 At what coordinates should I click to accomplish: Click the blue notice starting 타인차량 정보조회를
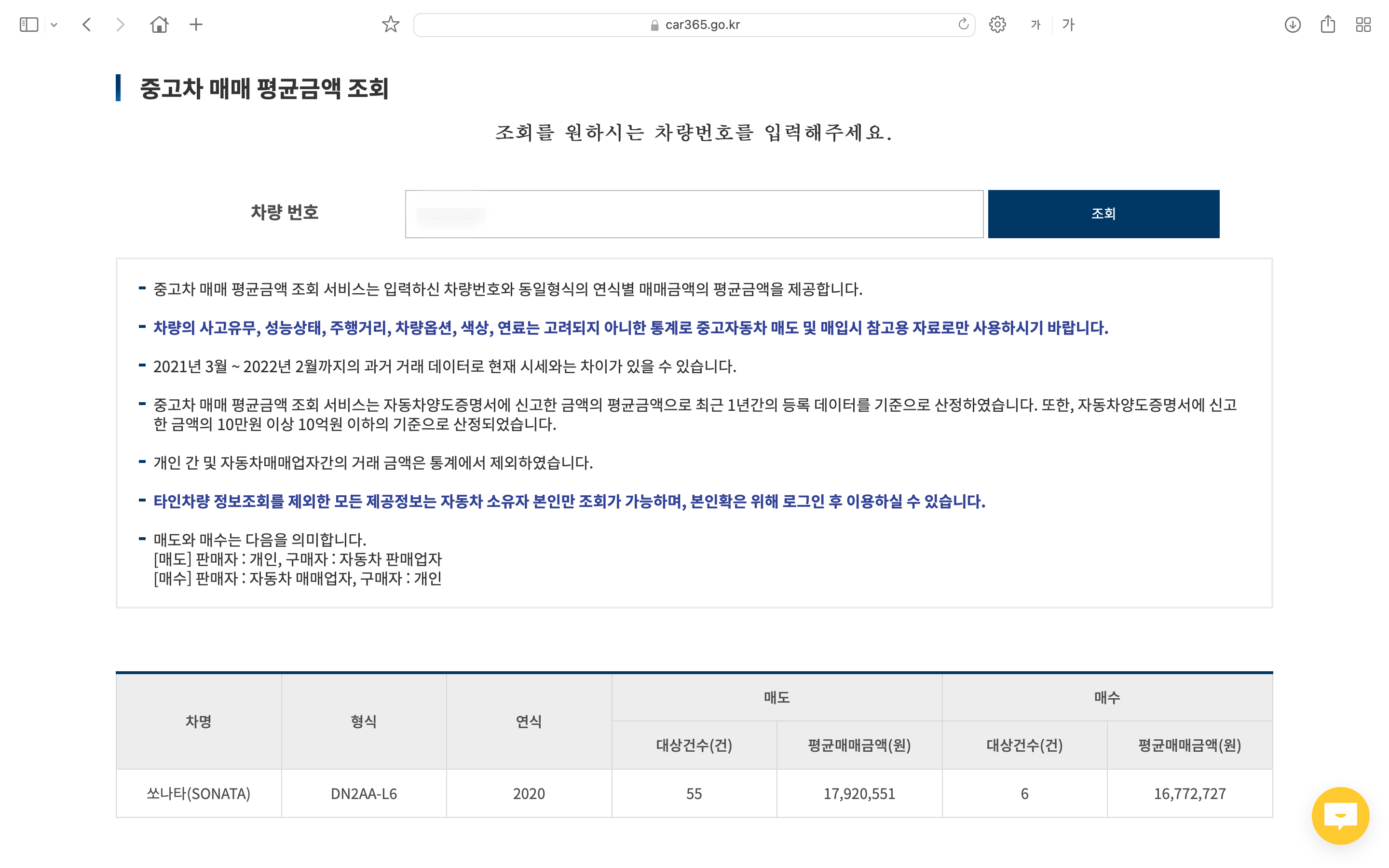click(x=569, y=501)
